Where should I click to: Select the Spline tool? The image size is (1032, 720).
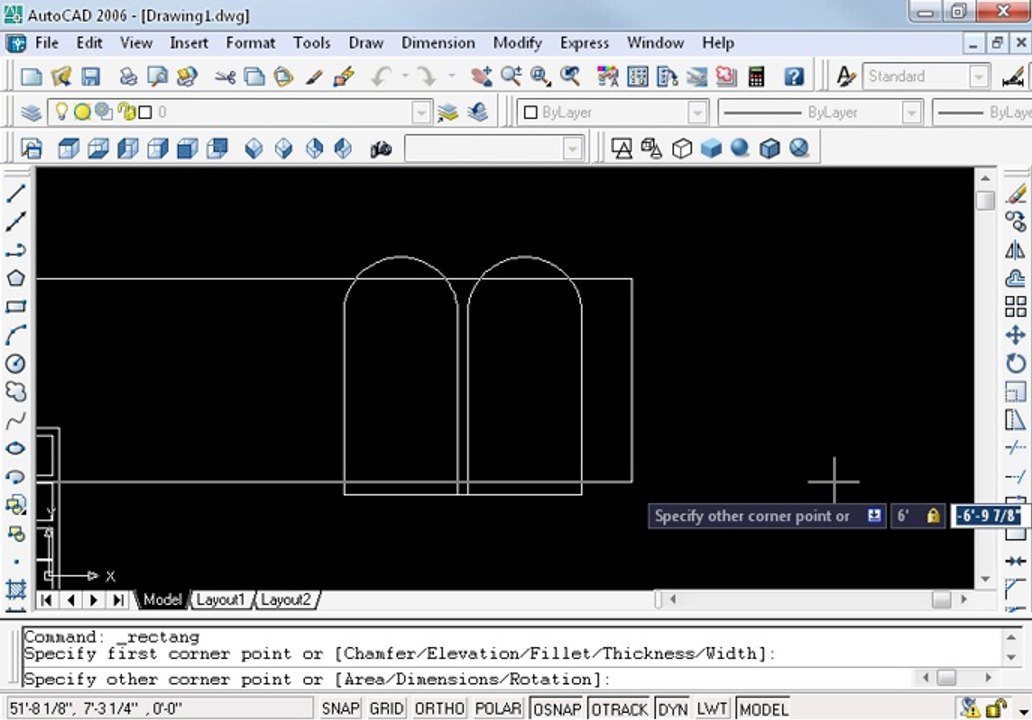coord(16,420)
